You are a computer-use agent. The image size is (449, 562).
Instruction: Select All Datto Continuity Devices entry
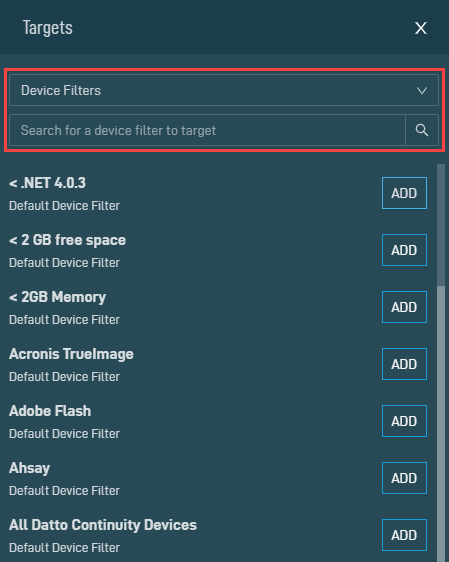(103, 525)
